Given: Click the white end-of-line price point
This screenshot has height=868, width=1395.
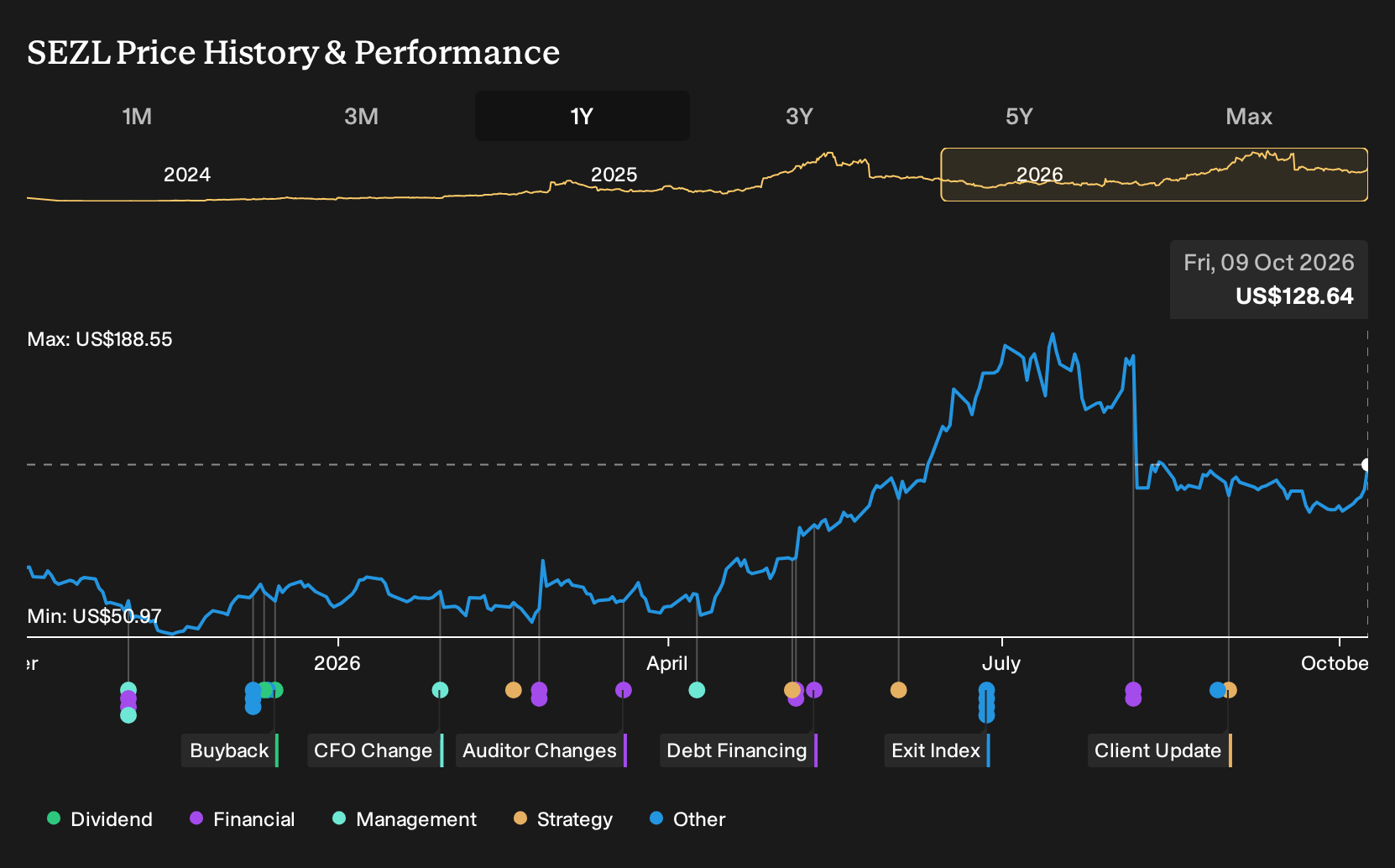Looking at the screenshot, I should pyautogui.click(x=1366, y=464).
